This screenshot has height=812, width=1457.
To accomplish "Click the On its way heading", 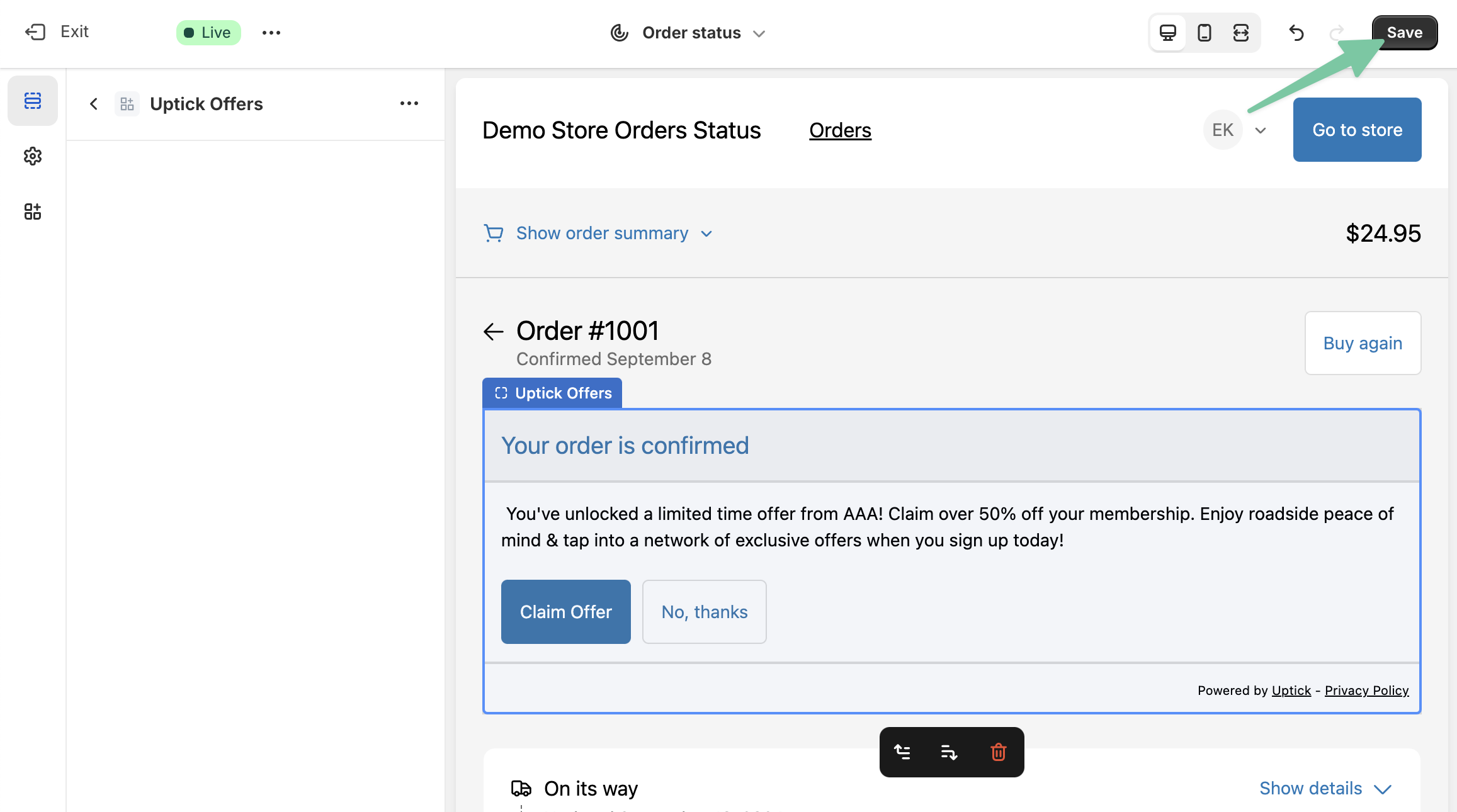I will pos(591,788).
